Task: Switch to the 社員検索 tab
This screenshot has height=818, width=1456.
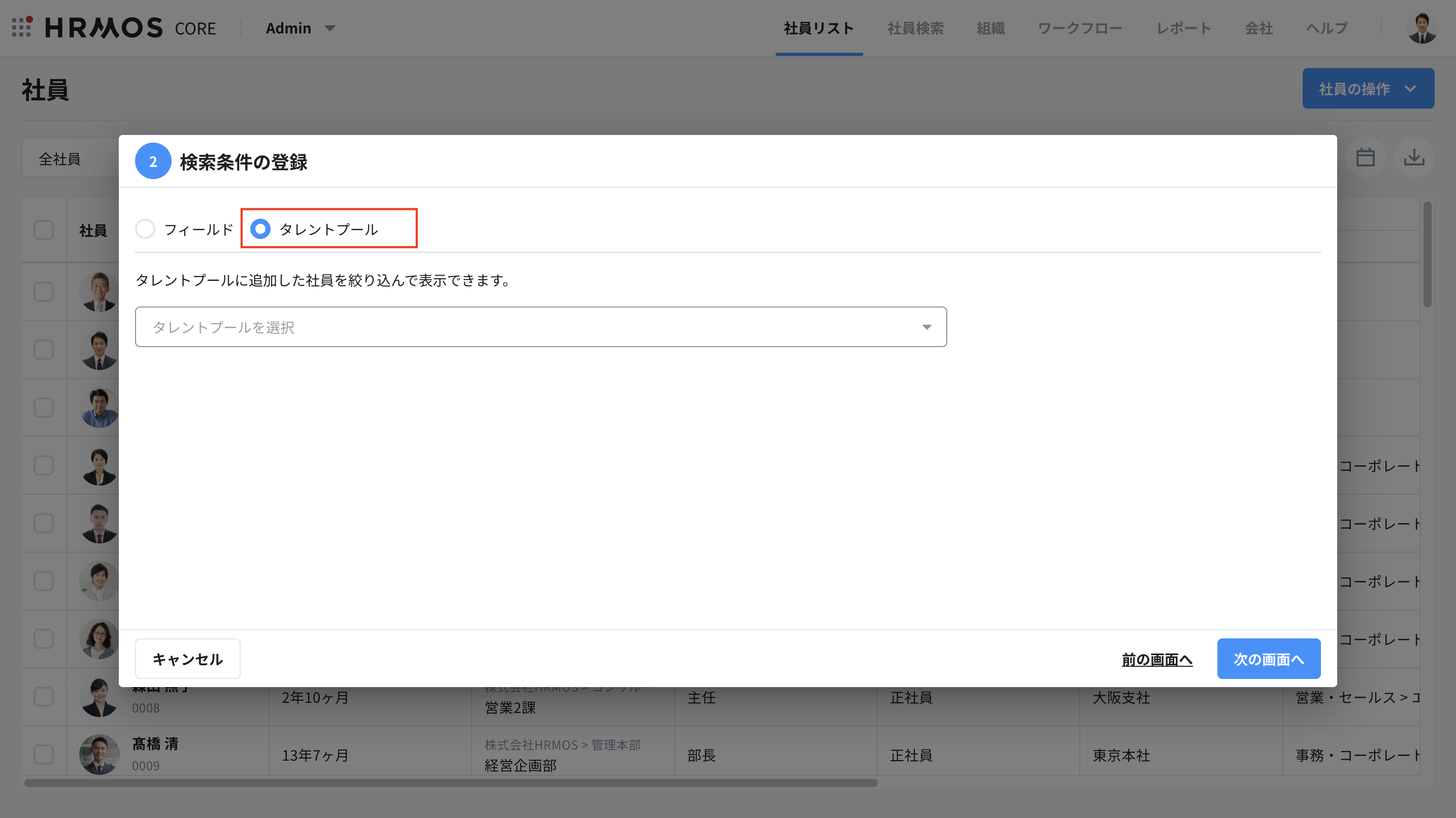Action: pyautogui.click(x=915, y=28)
